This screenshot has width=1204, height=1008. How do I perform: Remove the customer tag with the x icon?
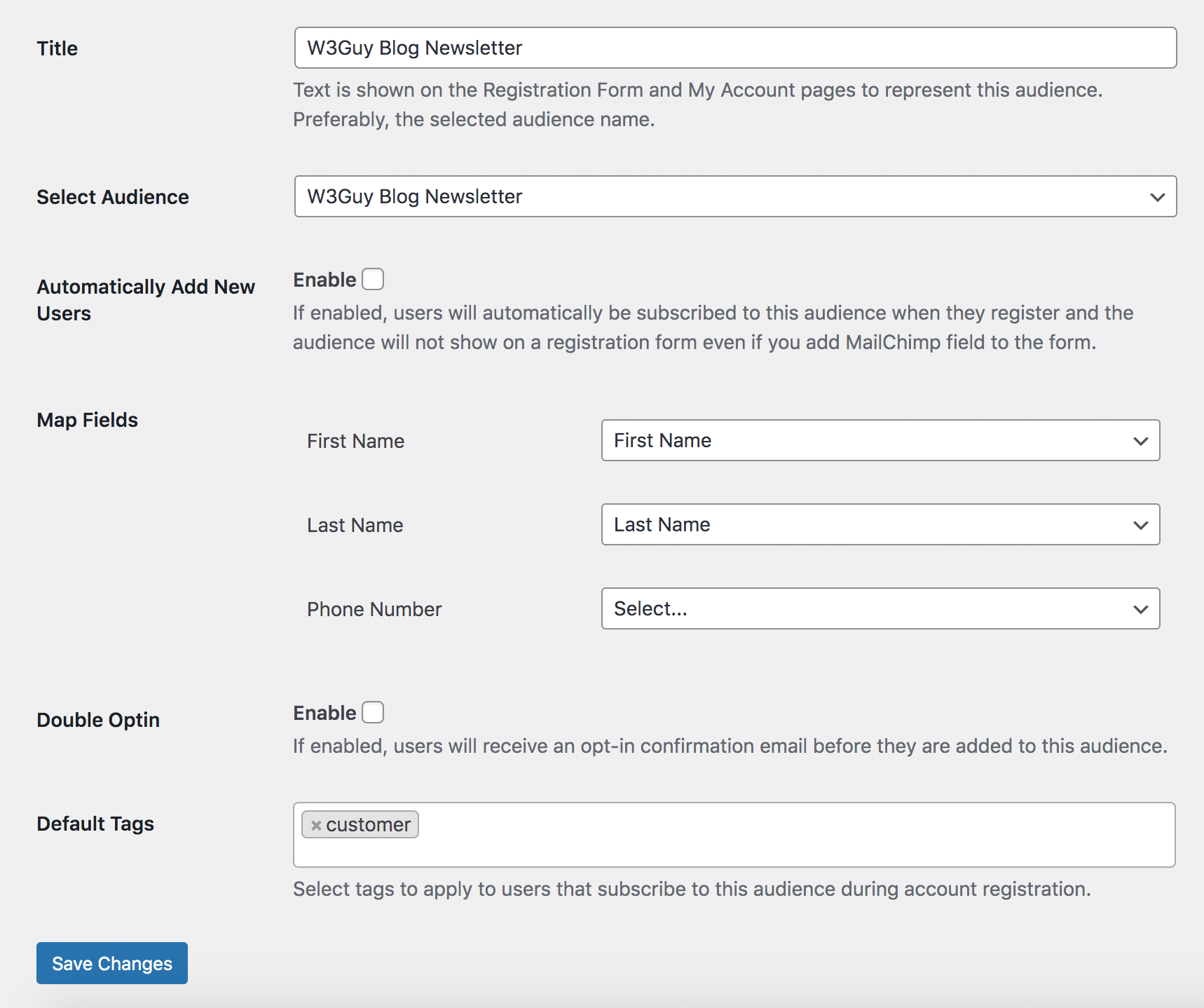click(x=316, y=825)
